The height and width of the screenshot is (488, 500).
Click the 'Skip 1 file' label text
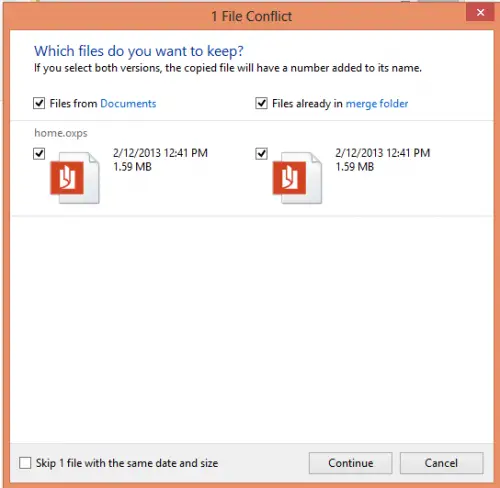click(127, 463)
